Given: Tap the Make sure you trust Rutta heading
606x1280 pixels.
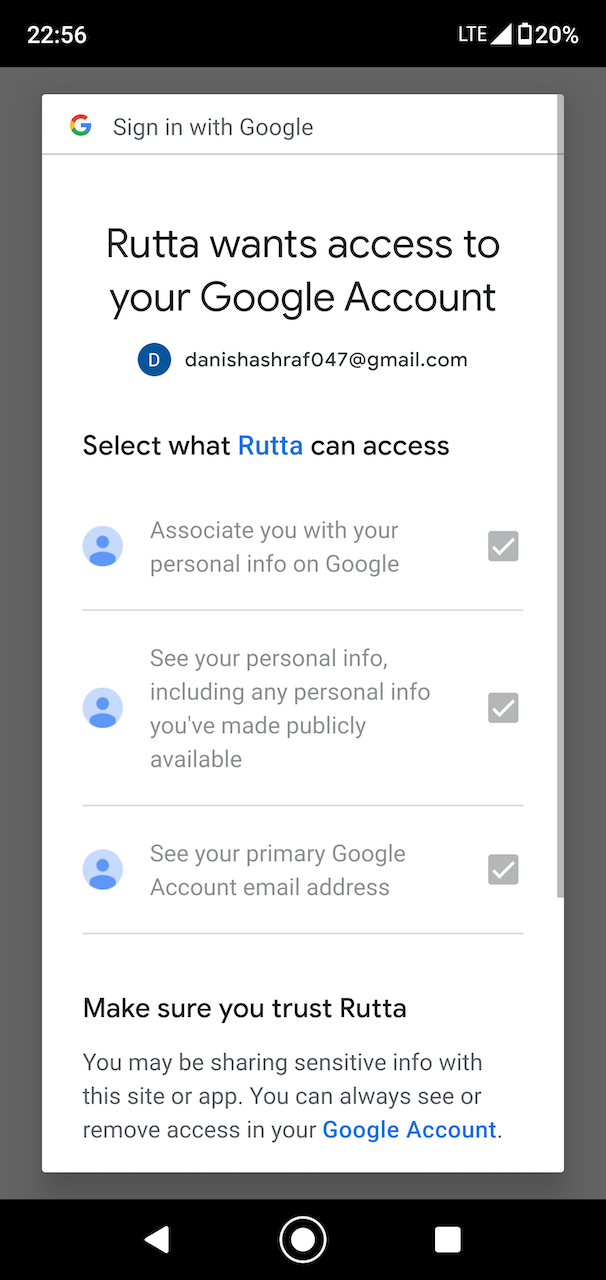Looking at the screenshot, I should point(245,1008).
